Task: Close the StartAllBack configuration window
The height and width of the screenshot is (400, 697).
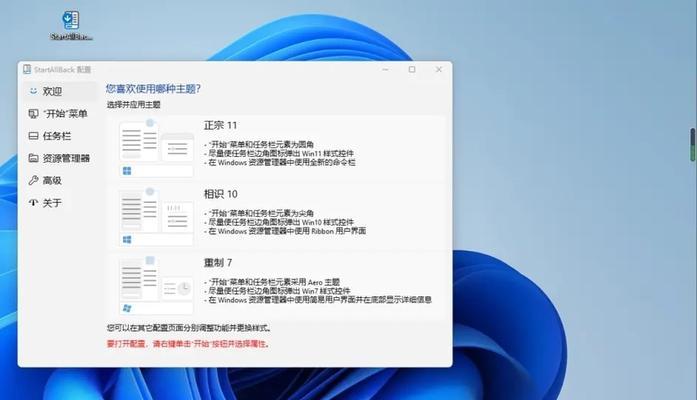Action: tap(439, 69)
